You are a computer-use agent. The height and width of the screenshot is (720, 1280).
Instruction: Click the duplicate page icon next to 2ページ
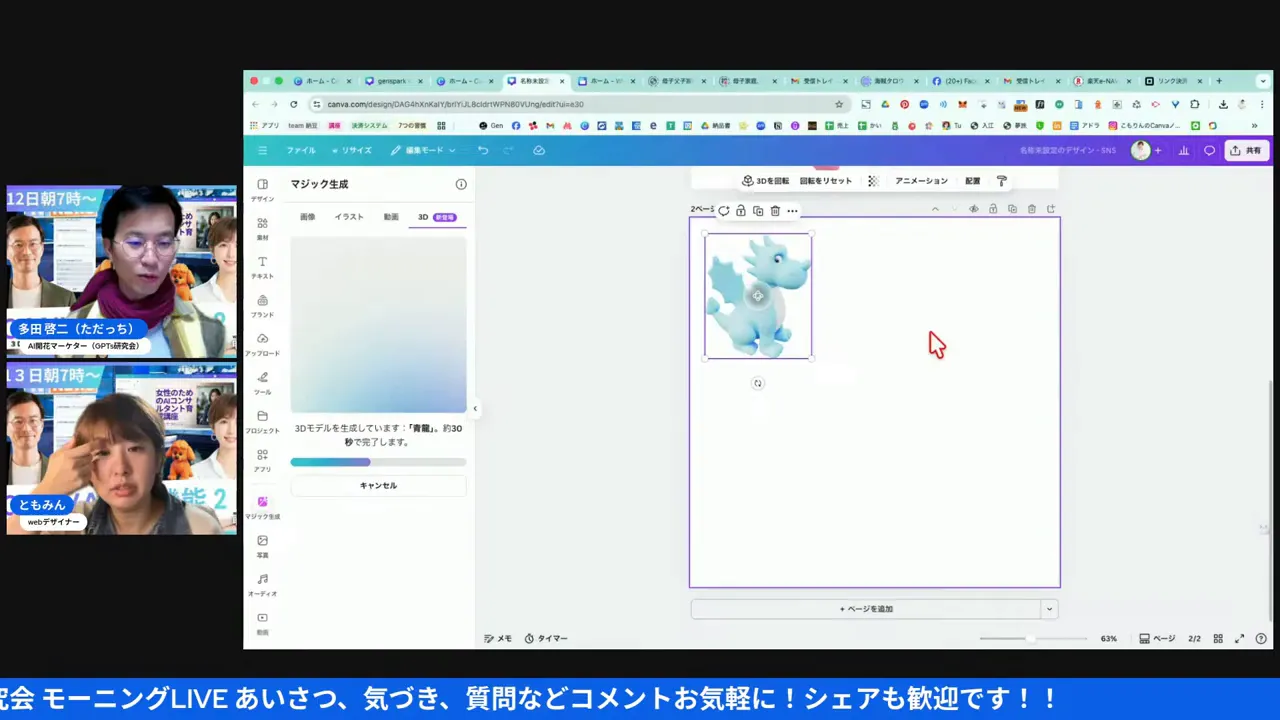pos(757,211)
